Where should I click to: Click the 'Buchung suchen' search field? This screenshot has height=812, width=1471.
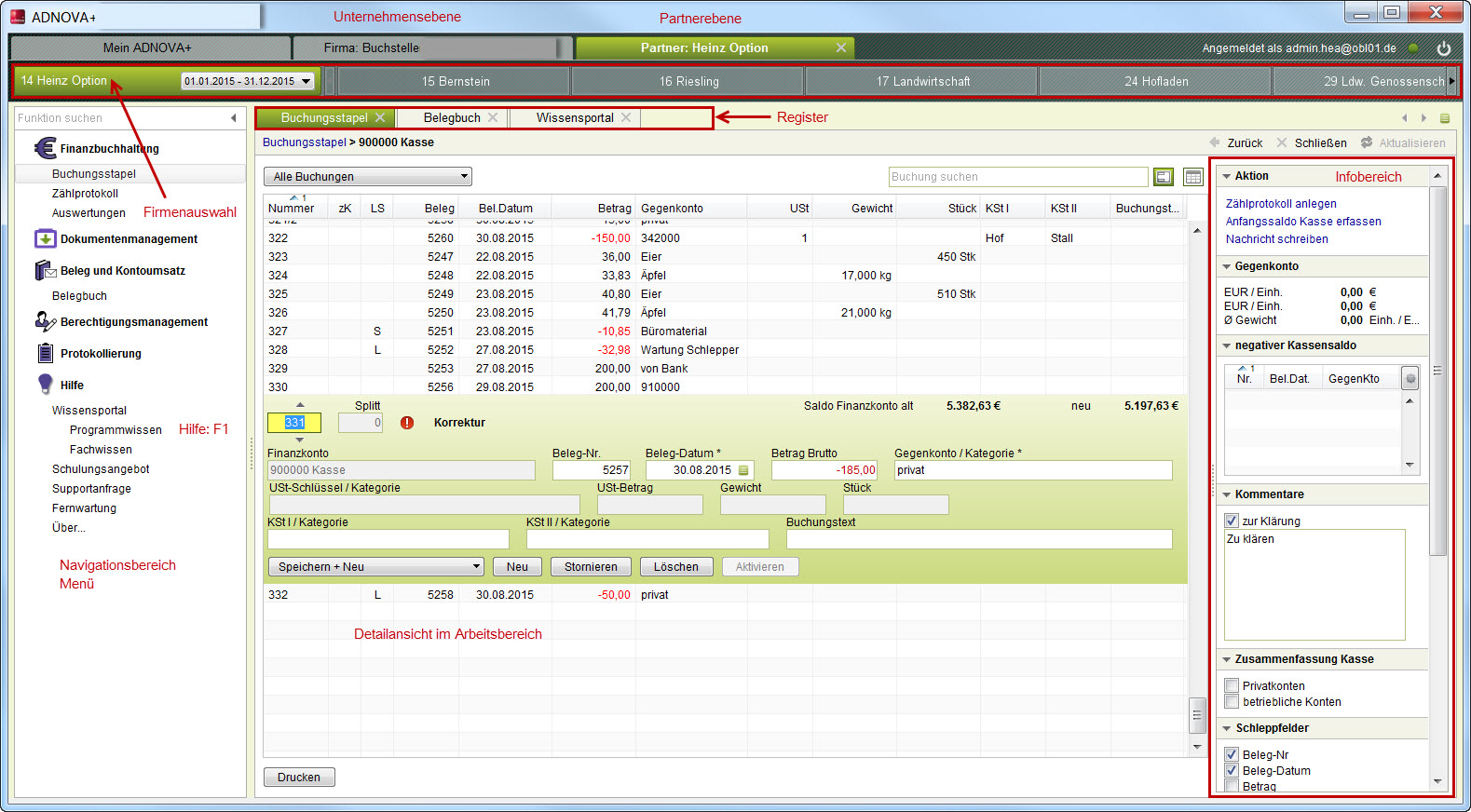(x=1017, y=177)
